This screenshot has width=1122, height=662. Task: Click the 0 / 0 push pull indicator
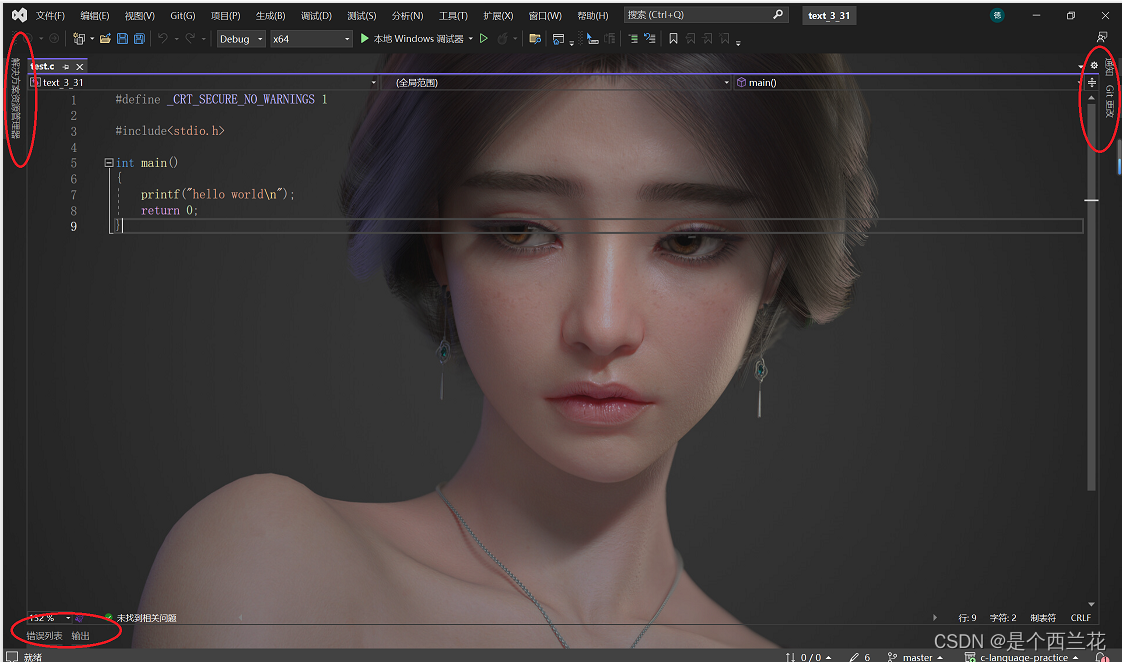[x=809, y=657]
